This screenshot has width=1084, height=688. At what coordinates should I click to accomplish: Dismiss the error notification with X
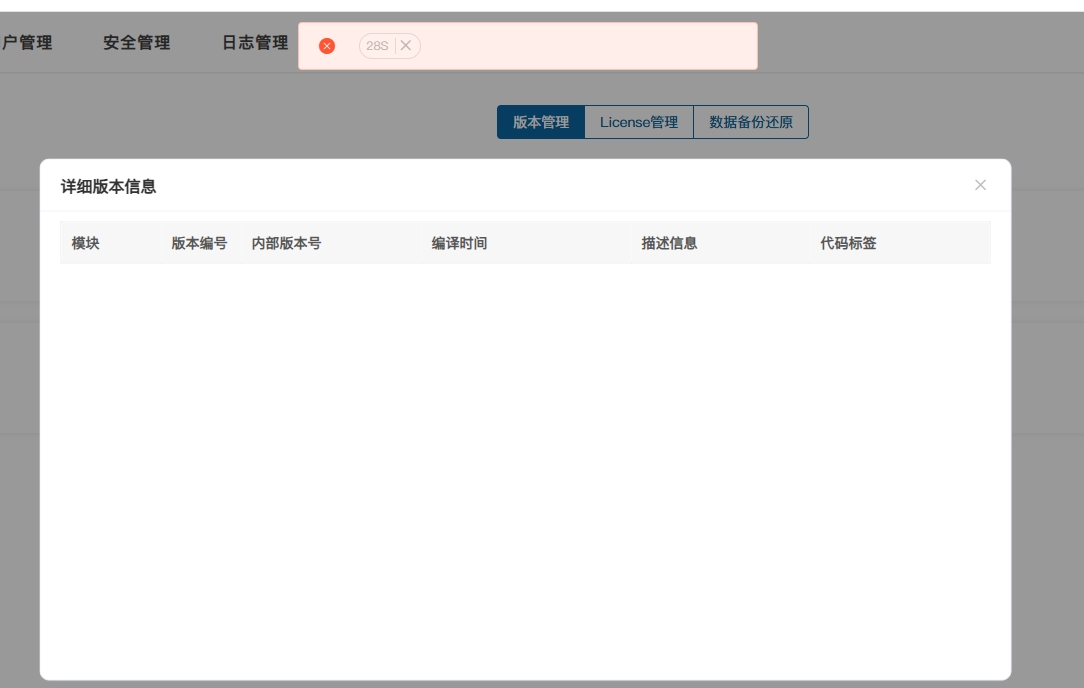(x=406, y=46)
